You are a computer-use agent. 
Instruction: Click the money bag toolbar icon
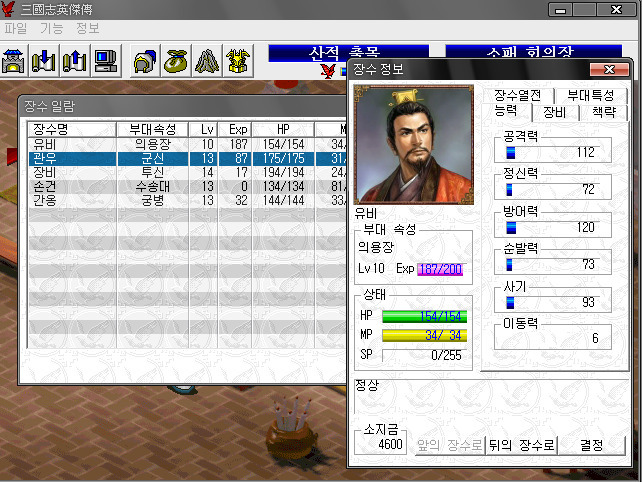tap(176, 61)
